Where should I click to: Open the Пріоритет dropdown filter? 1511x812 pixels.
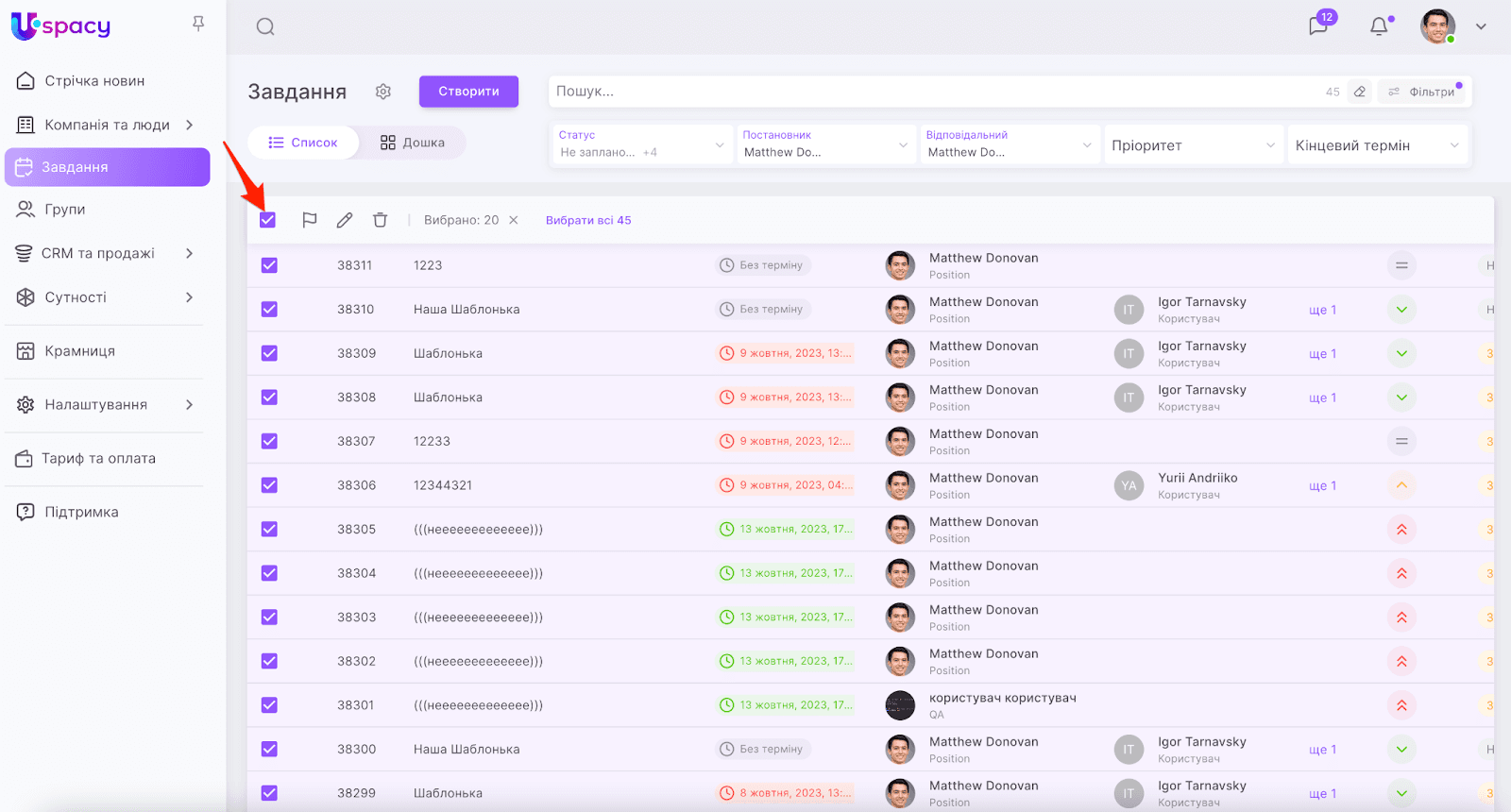1193,145
